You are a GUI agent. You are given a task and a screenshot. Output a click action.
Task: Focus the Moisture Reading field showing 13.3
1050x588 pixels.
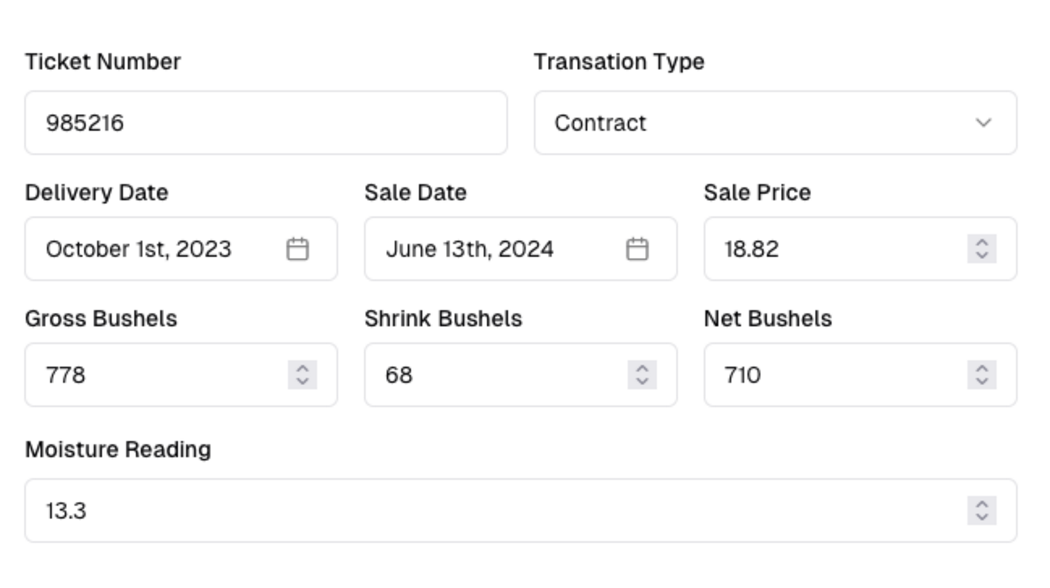pyautogui.click(x=490, y=510)
